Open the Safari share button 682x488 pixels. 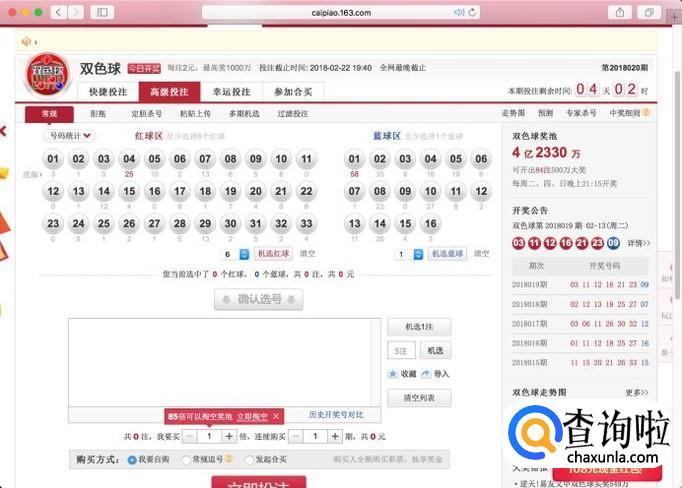620,12
